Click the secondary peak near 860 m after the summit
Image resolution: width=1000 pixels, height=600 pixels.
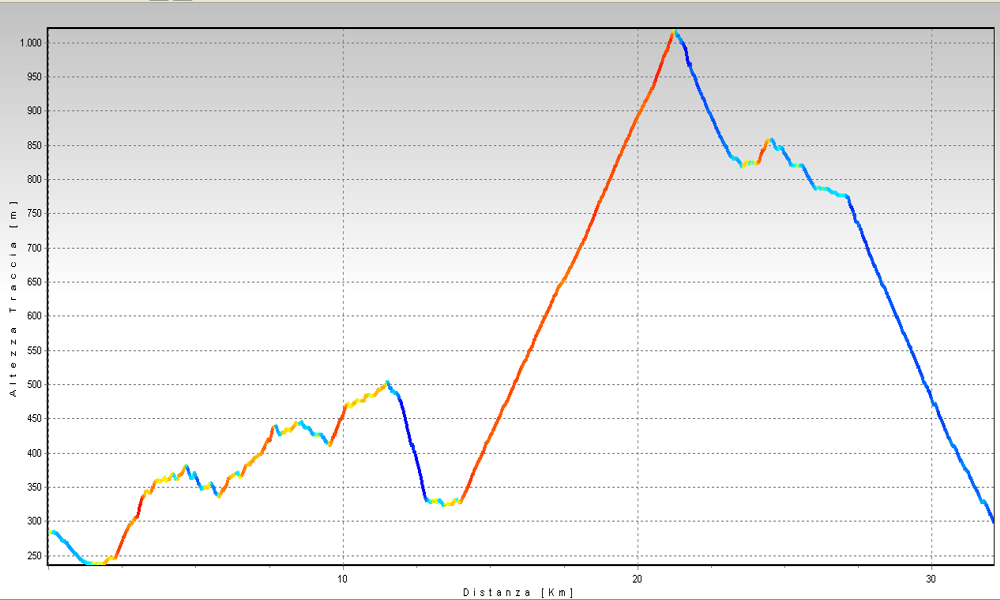coord(769,141)
